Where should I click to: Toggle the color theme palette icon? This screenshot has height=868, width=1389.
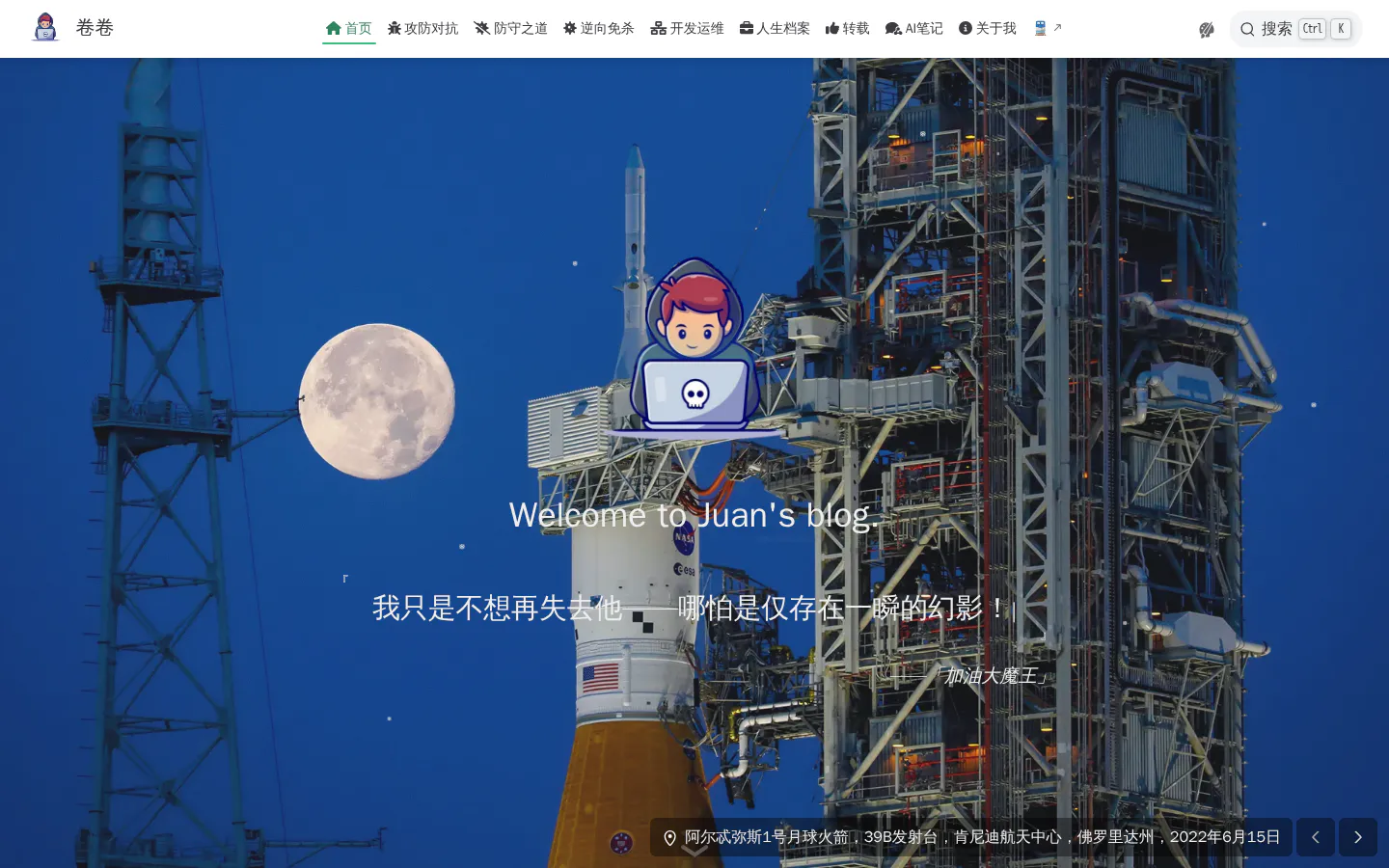pyautogui.click(x=1206, y=29)
